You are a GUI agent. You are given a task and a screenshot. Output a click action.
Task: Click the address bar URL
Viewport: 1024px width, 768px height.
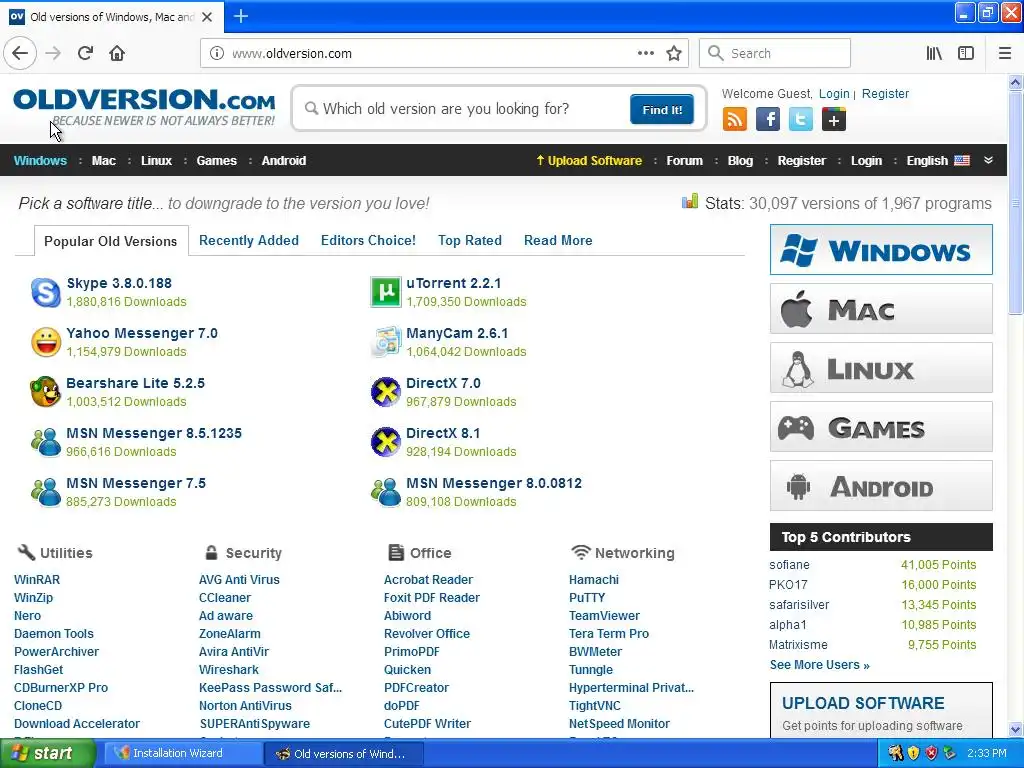coord(292,54)
